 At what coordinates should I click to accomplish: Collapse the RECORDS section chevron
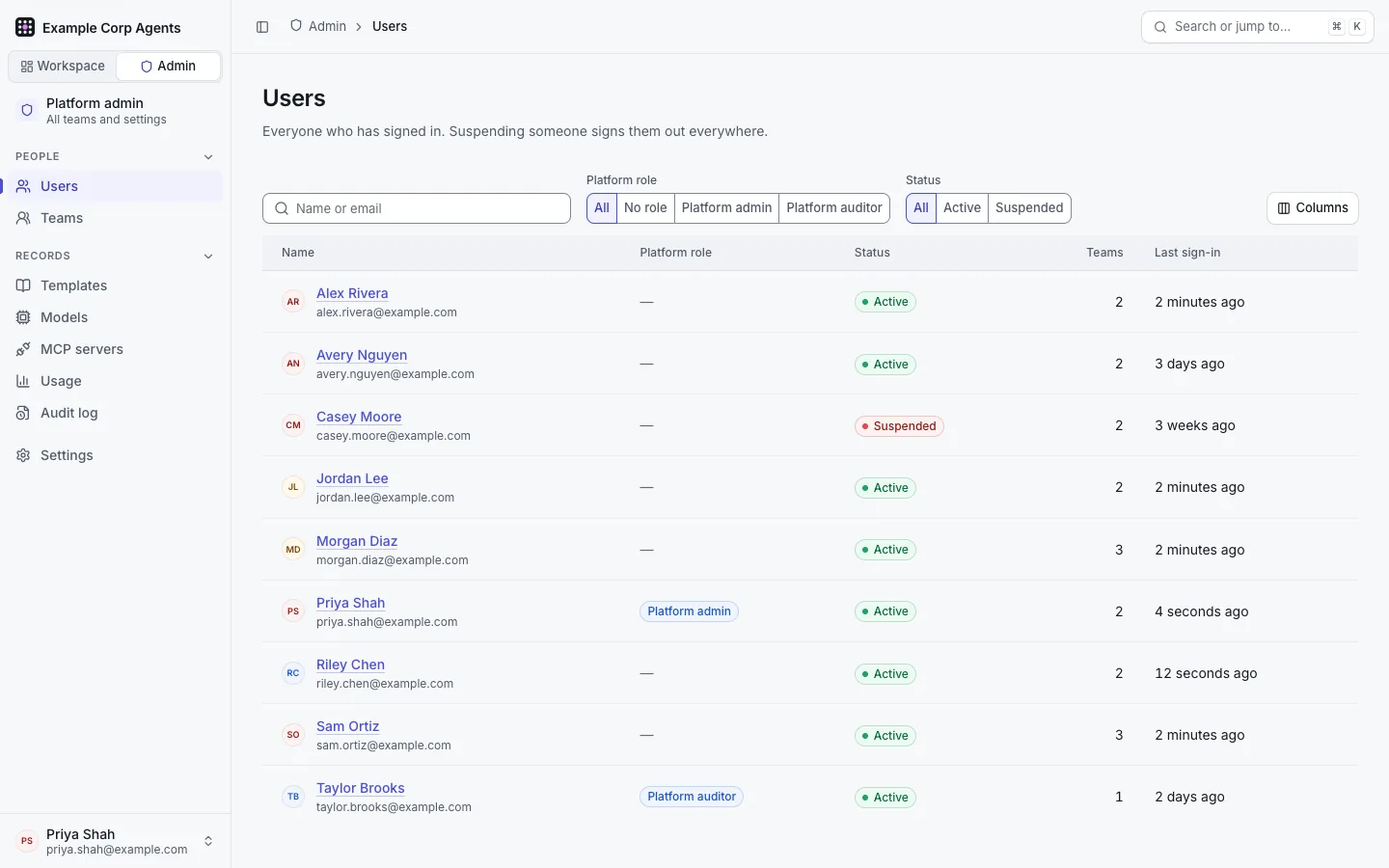pos(208,257)
